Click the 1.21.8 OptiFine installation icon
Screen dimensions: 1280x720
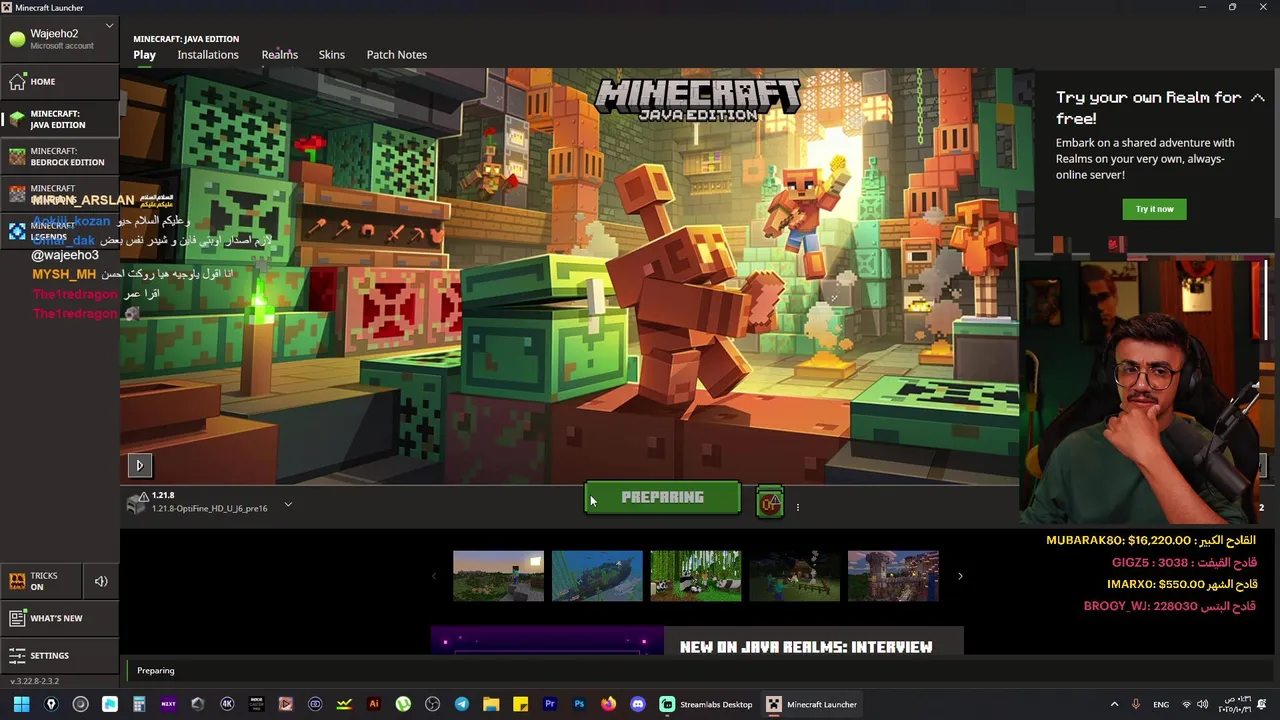tap(137, 503)
